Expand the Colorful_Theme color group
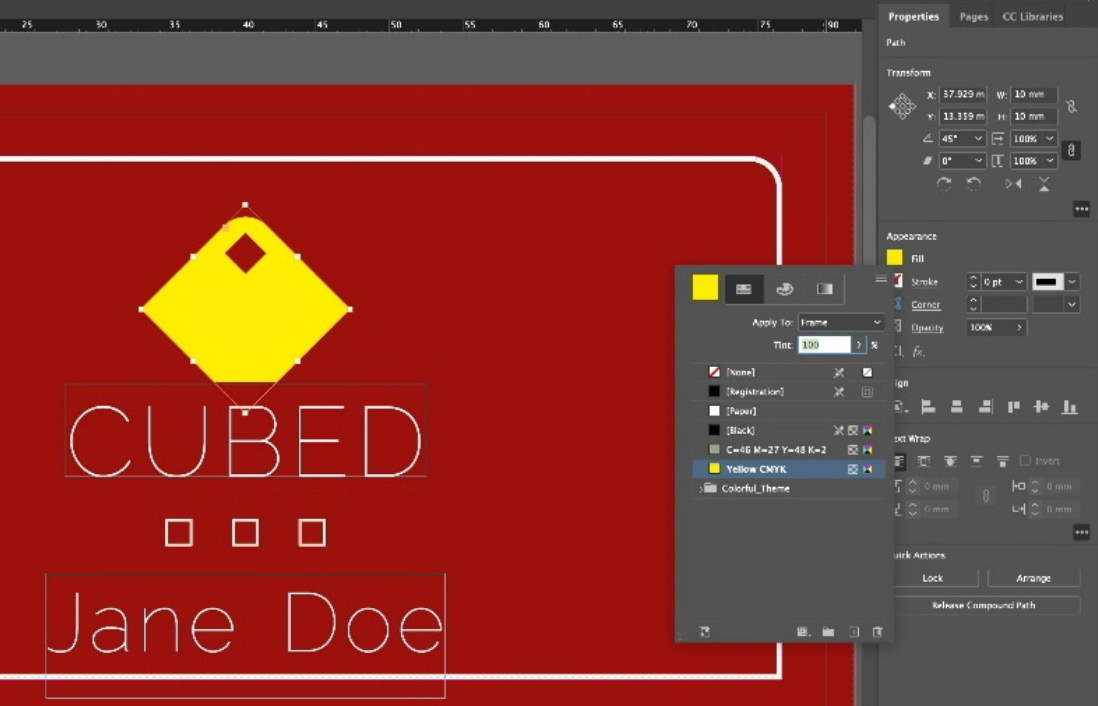This screenshot has width=1098, height=706. tap(700, 489)
